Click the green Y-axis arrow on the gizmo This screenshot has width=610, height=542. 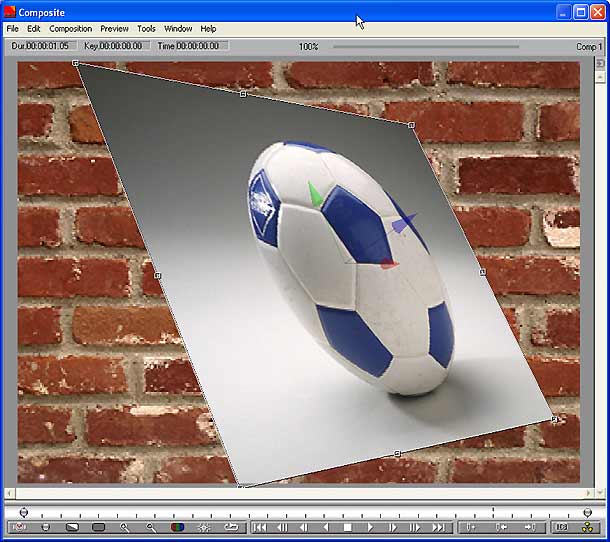pyautogui.click(x=315, y=193)
